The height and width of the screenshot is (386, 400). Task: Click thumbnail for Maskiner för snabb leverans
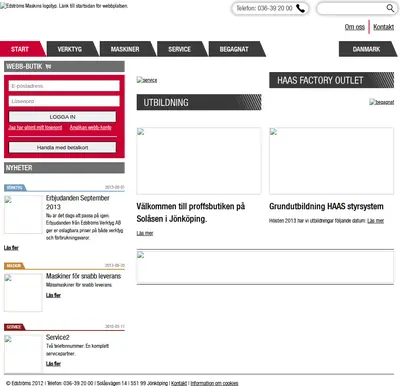pos(23,292)
